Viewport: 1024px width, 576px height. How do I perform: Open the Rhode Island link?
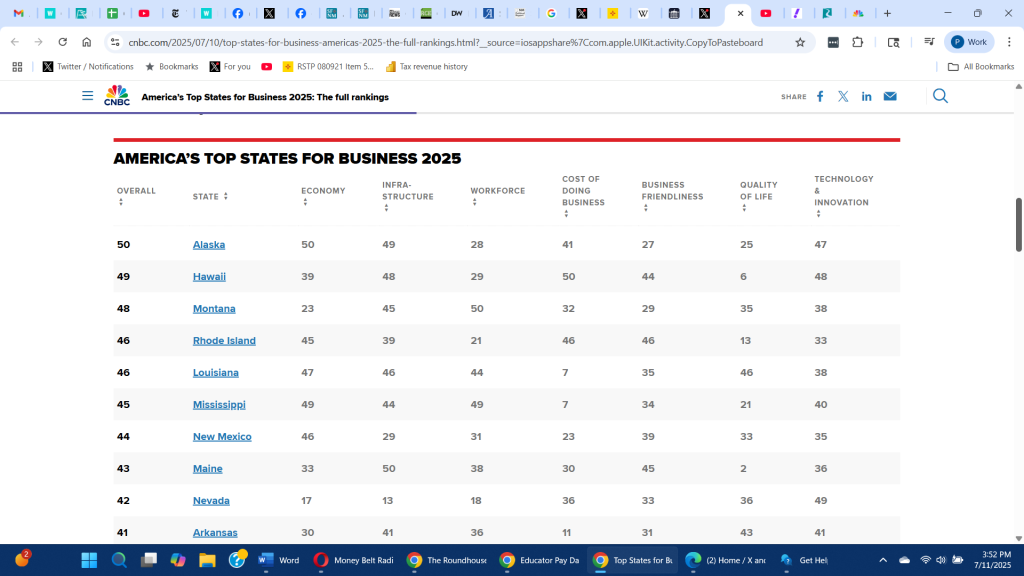tap(224, 341)
